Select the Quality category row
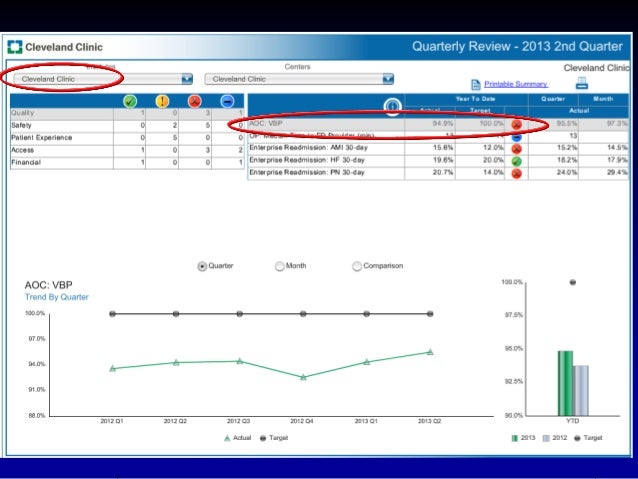The height and width of the screenshot is (479, 638). click(x=127, y=113)
